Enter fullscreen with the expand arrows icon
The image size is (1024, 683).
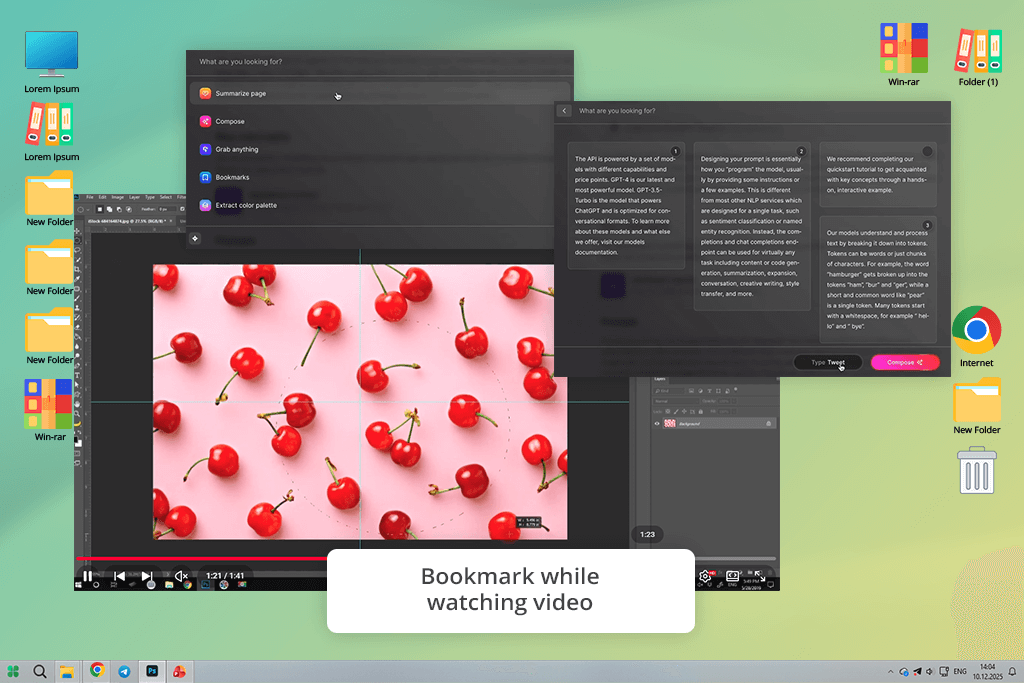[x=759, y=575]
